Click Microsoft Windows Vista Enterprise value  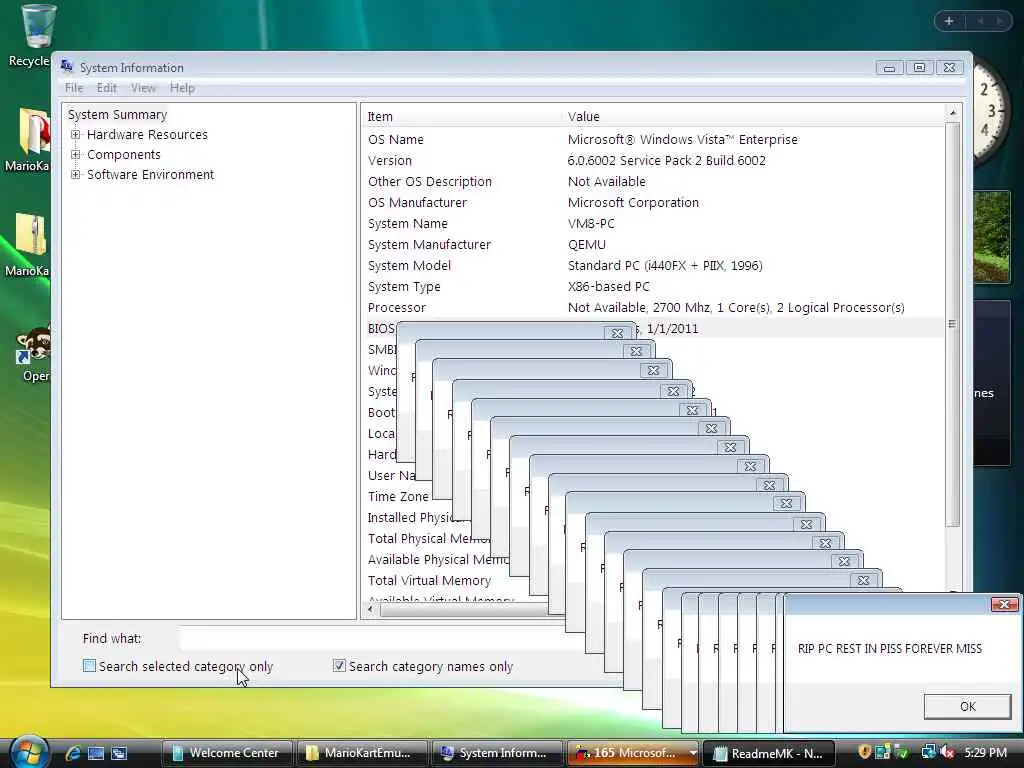coord(682,139)
